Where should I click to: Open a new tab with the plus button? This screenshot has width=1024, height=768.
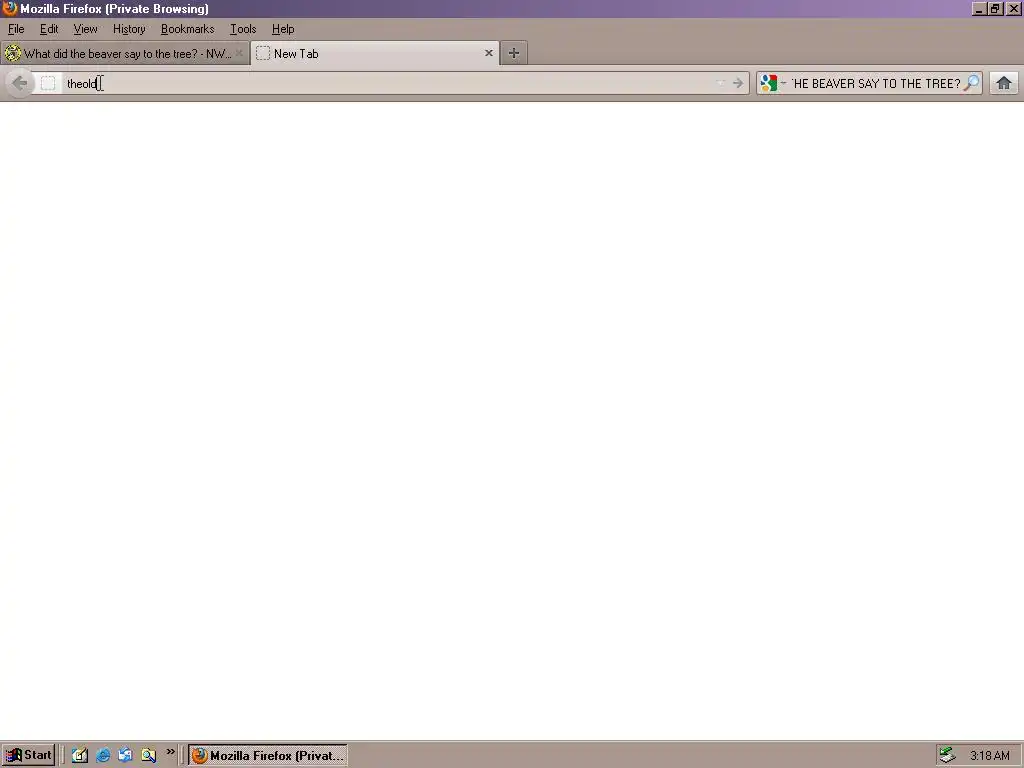(x=514, y=54)
